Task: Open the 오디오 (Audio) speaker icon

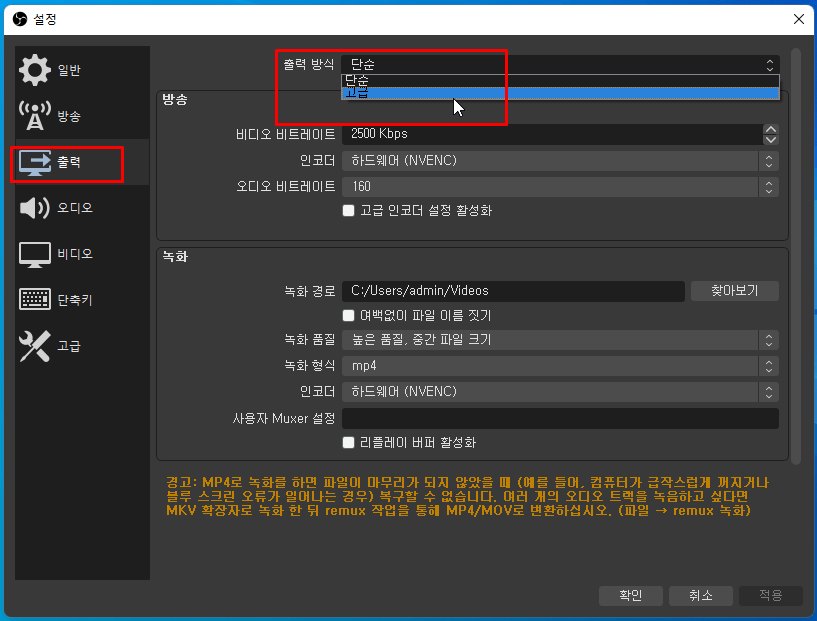Action: (x=34, y=208)
